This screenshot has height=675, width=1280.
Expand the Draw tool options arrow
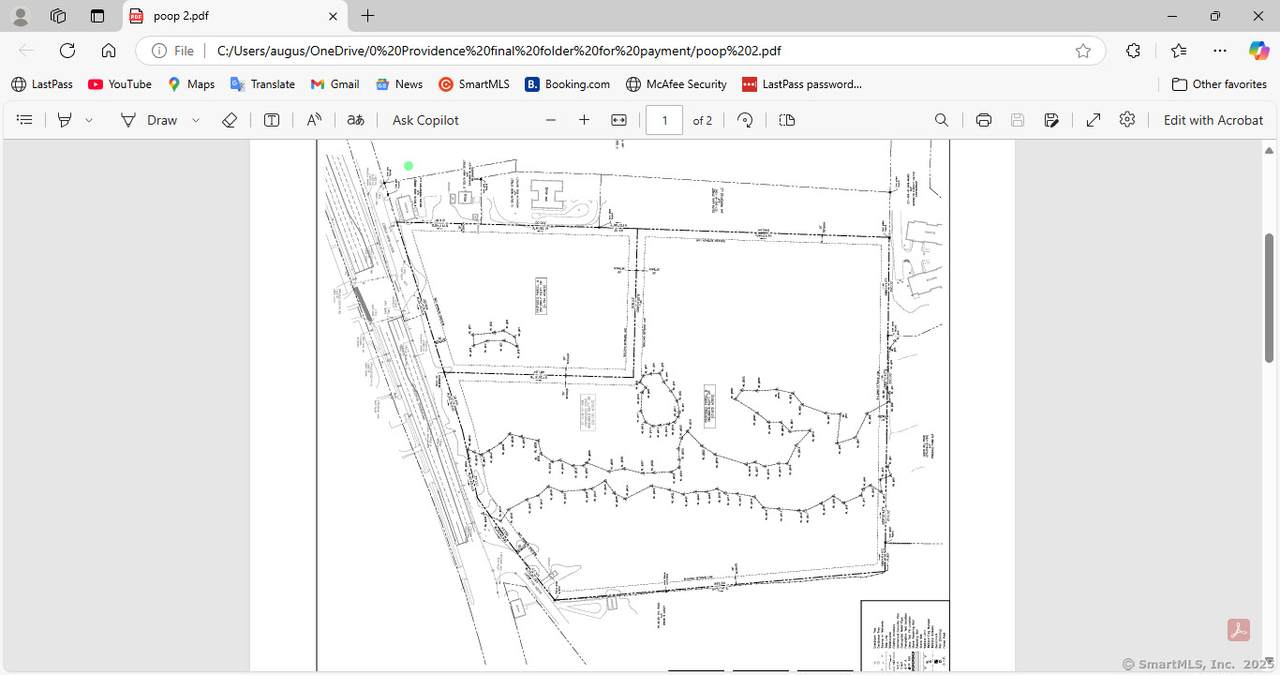pos(196,120)
